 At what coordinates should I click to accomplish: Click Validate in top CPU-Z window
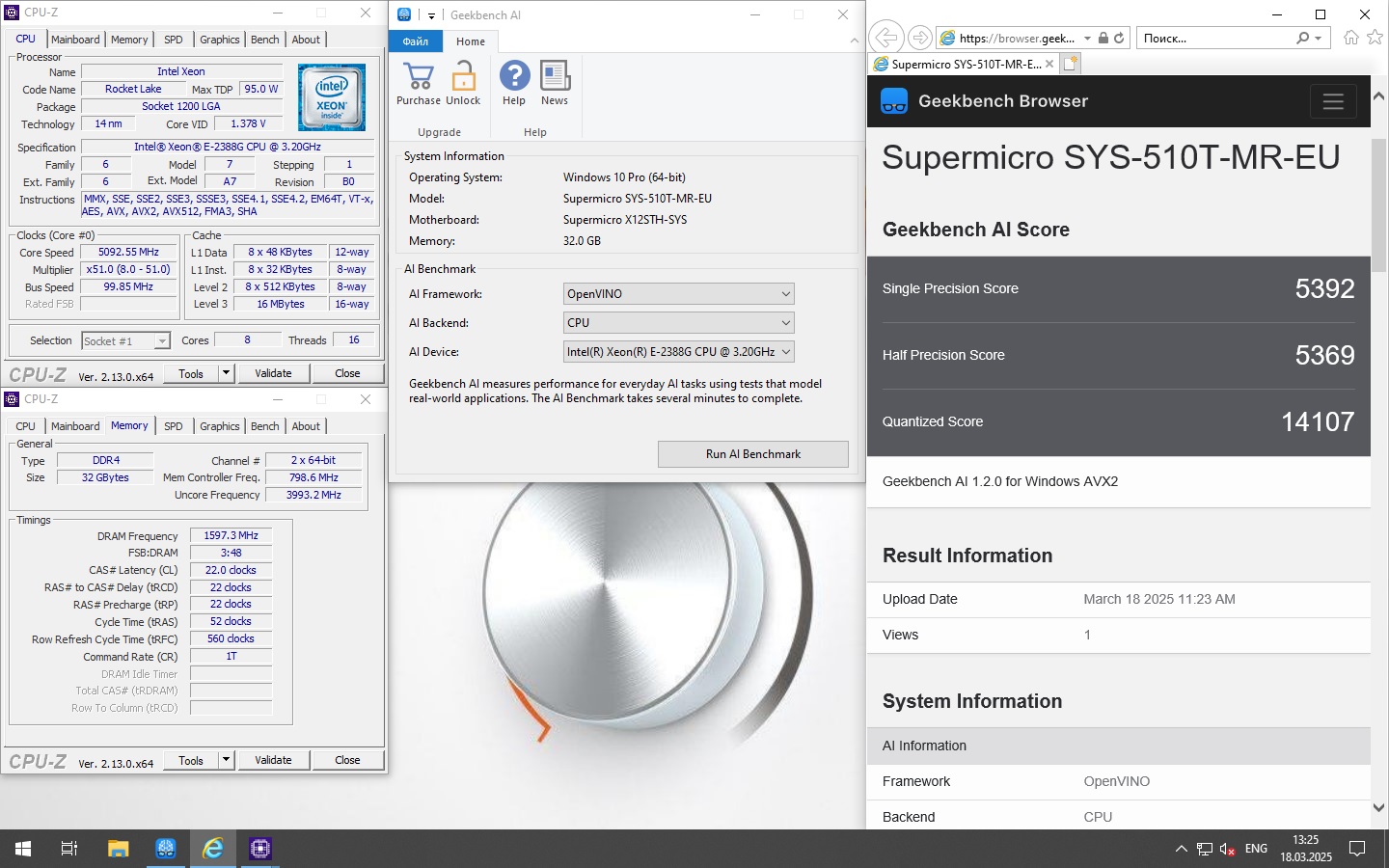273,373
